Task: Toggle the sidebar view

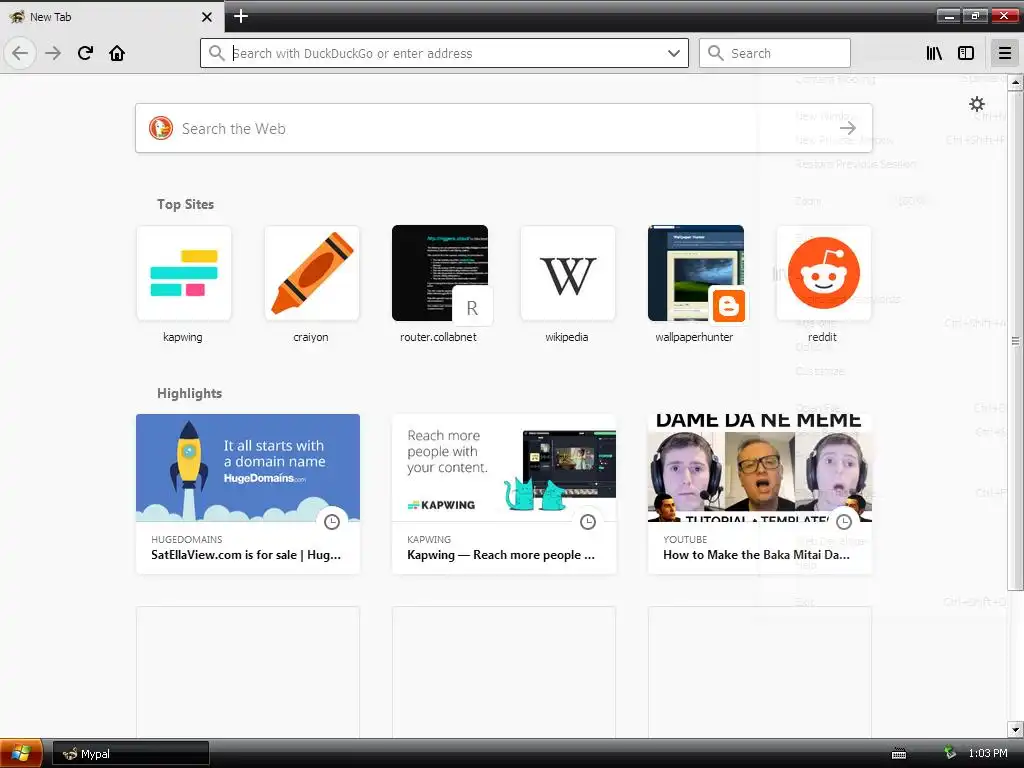Action: click(x=966, y=53)
